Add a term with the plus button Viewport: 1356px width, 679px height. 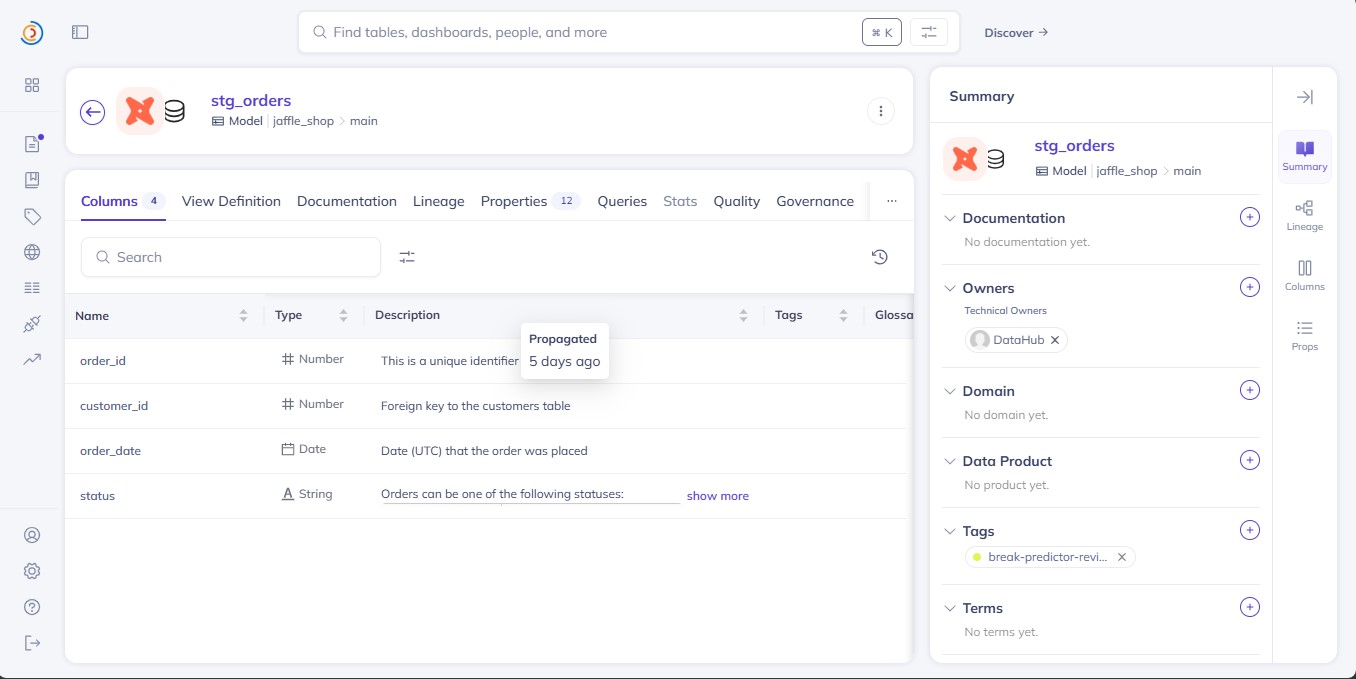tap(1250, 607)
